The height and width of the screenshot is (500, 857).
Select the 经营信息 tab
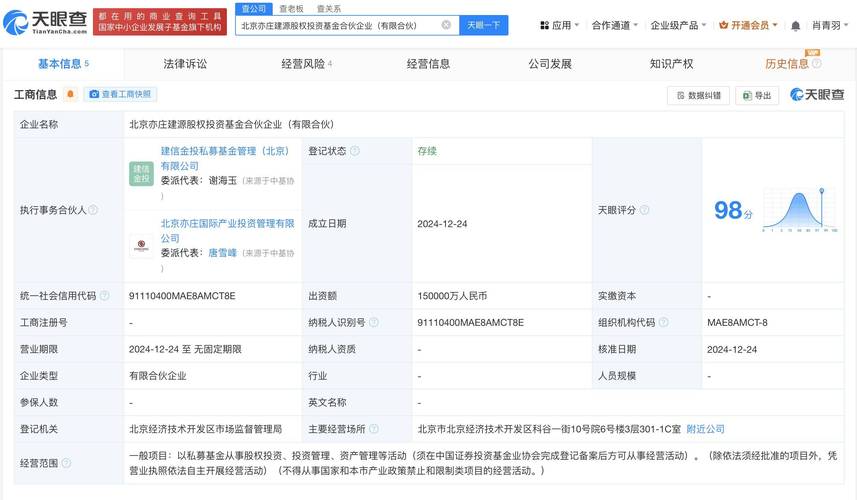coord(428,64)
